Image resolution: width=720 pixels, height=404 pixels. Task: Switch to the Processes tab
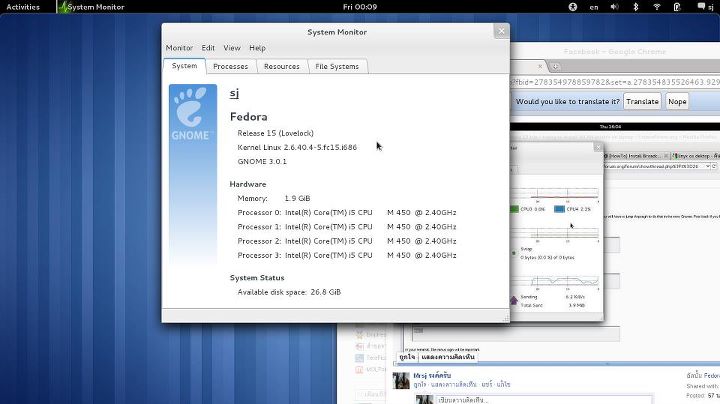(231, 67)
